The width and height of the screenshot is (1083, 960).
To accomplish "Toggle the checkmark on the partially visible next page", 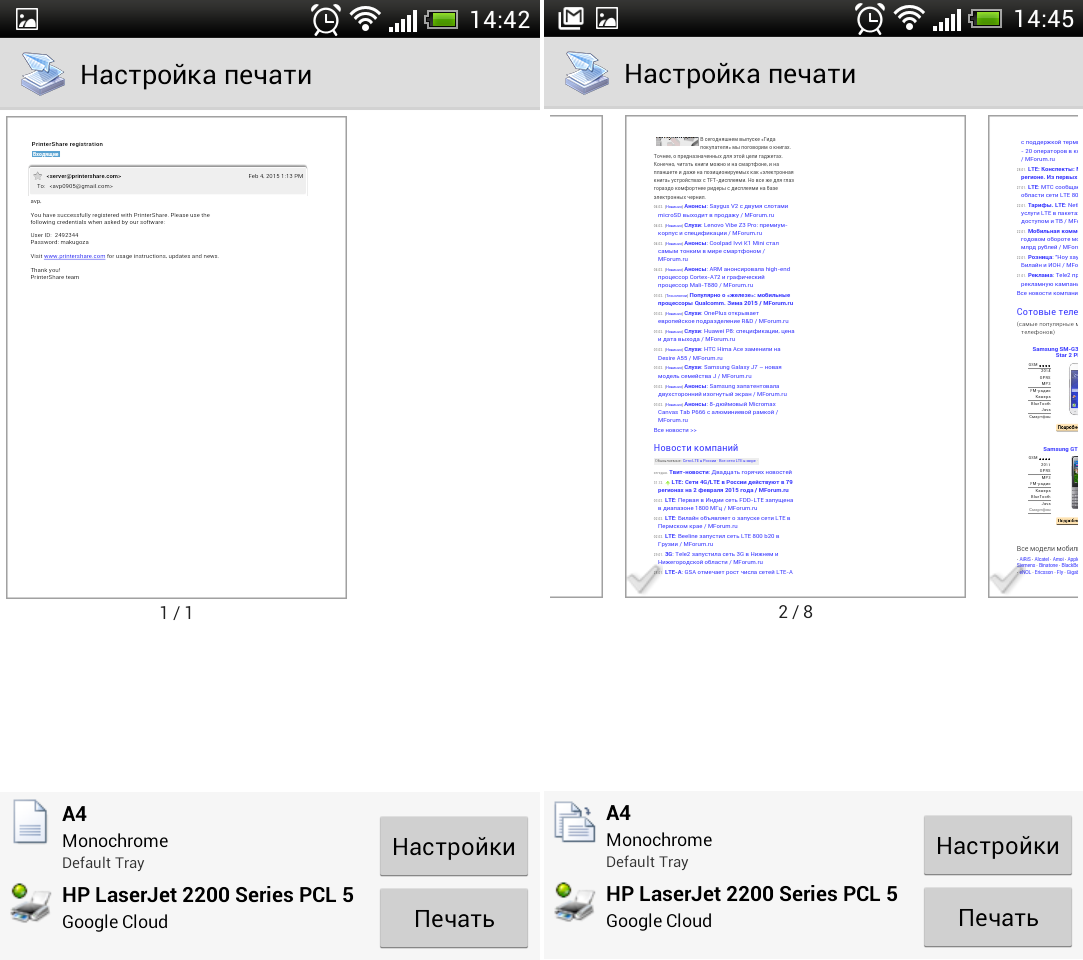I will pyautogui.click(x=1005, y=579).
